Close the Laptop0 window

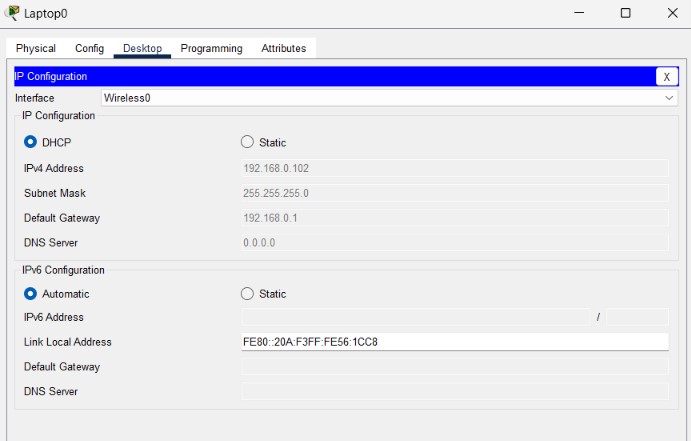(x=672, y=13)
